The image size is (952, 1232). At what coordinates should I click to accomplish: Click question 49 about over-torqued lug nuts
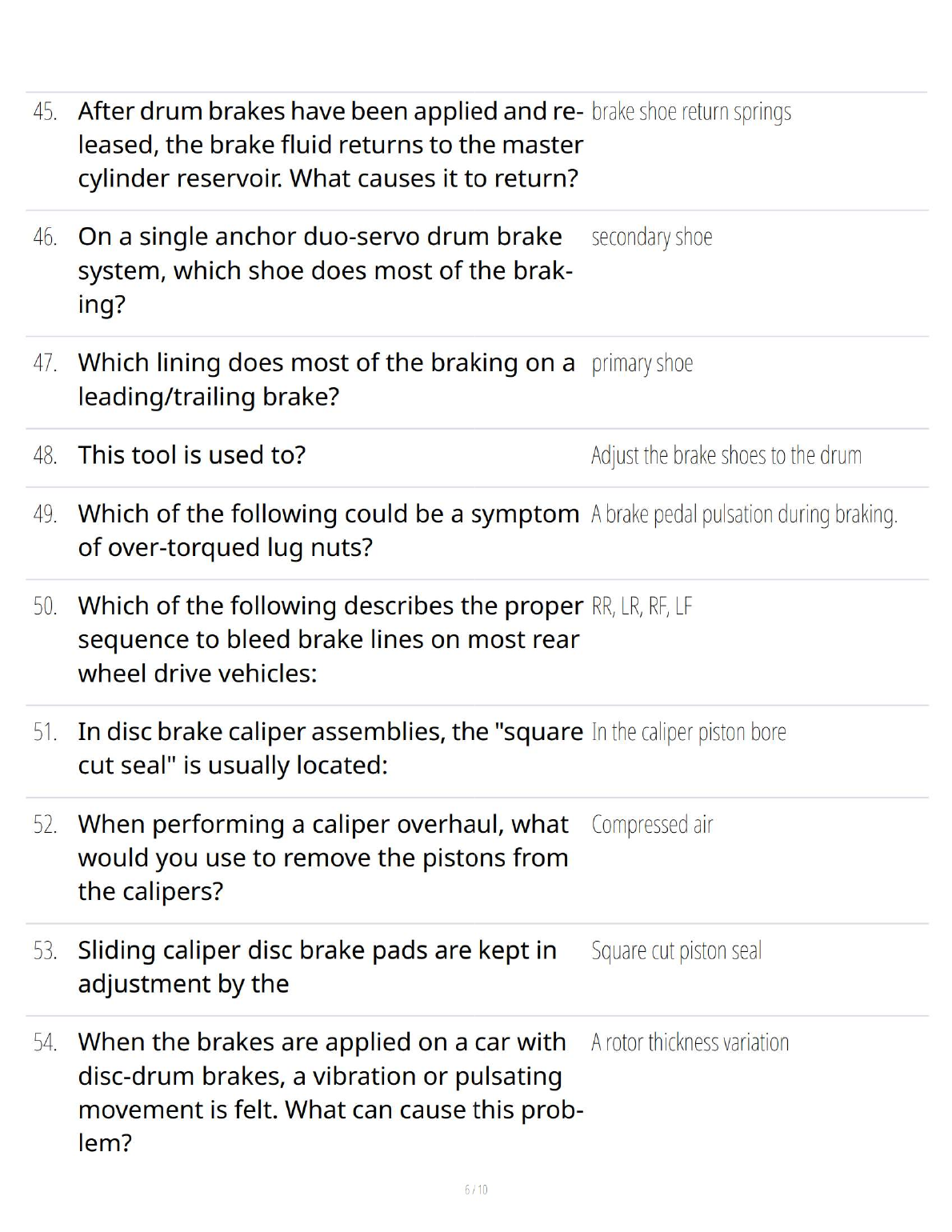pyautogui.click(x=328, y=530)
